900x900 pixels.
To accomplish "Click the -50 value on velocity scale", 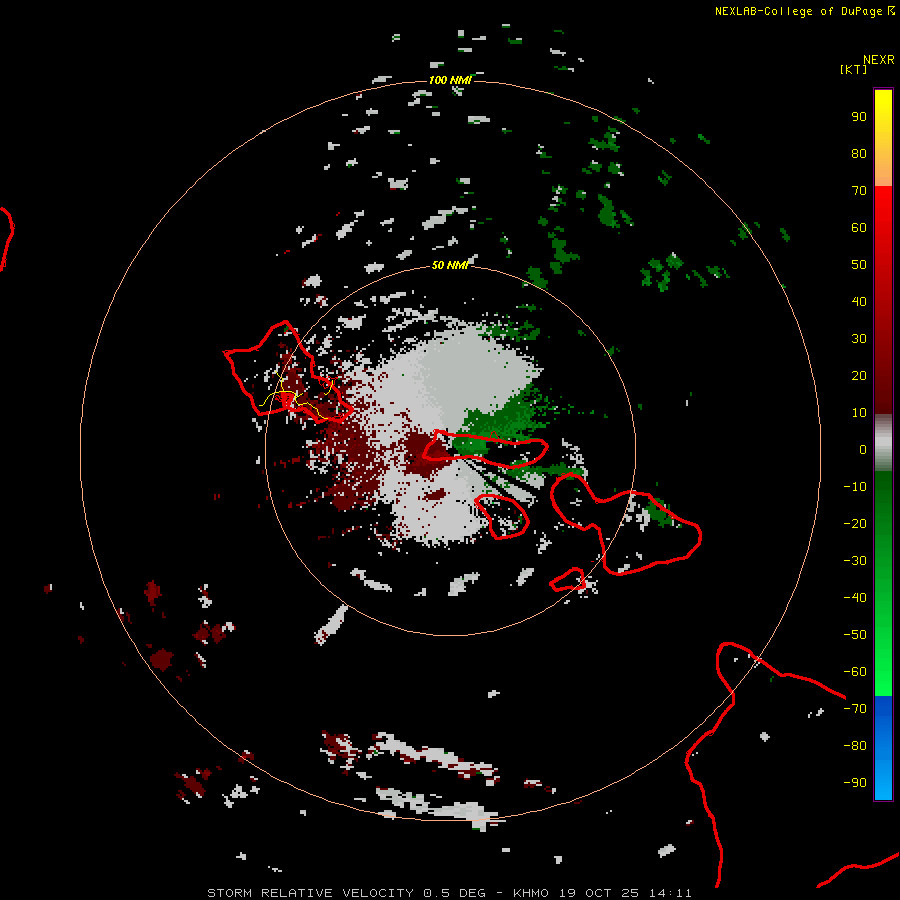I will [855, 635].
